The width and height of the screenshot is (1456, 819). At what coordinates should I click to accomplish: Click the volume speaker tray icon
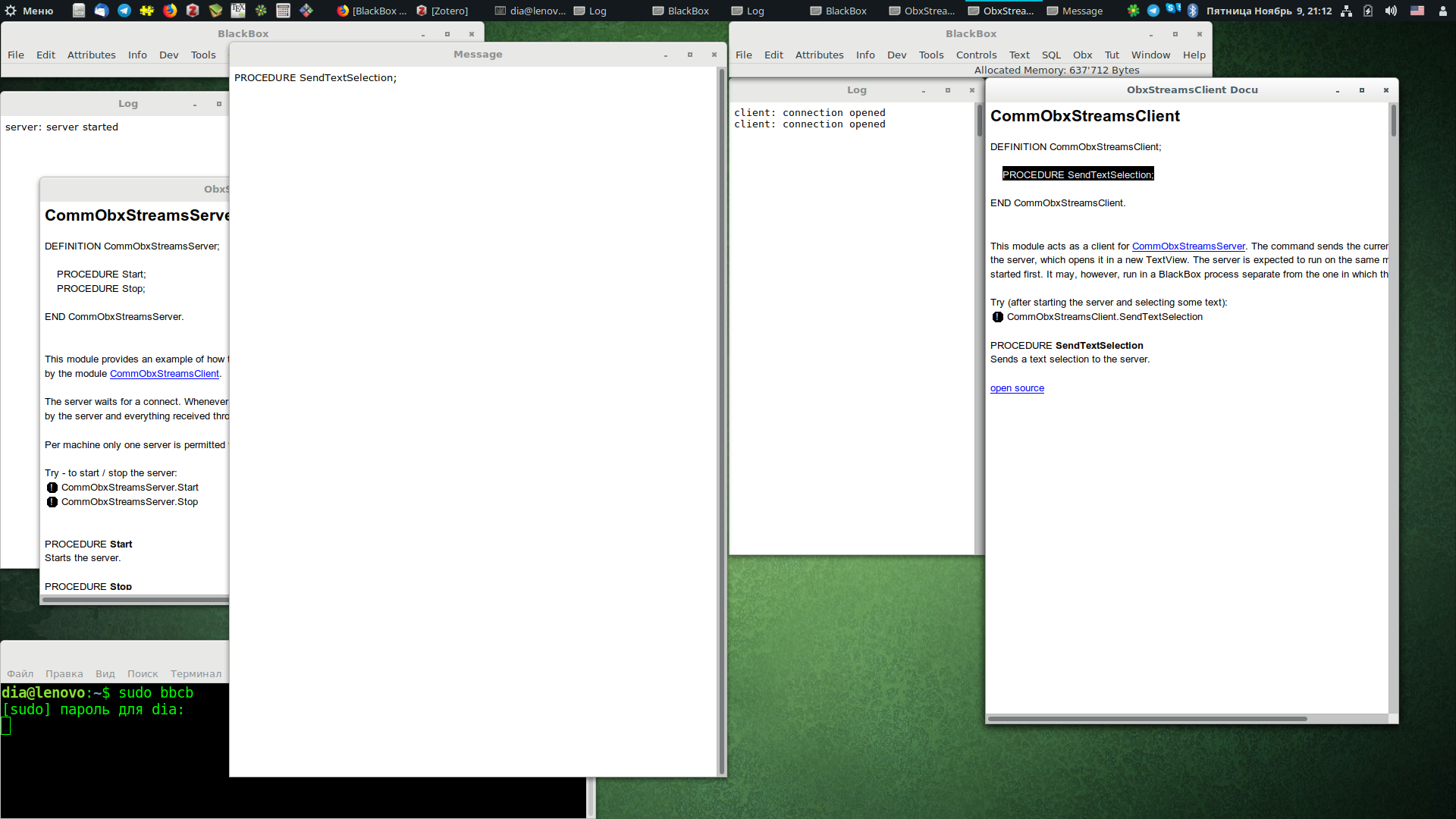(1391, 11)
